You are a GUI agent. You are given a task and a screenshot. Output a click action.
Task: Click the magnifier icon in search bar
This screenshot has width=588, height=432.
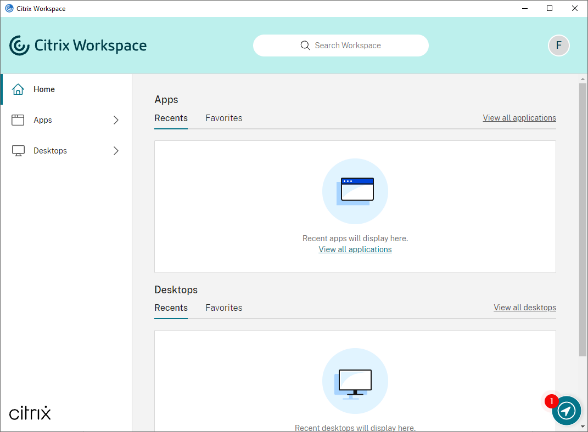pyautogui.click(x=305, y=45)
